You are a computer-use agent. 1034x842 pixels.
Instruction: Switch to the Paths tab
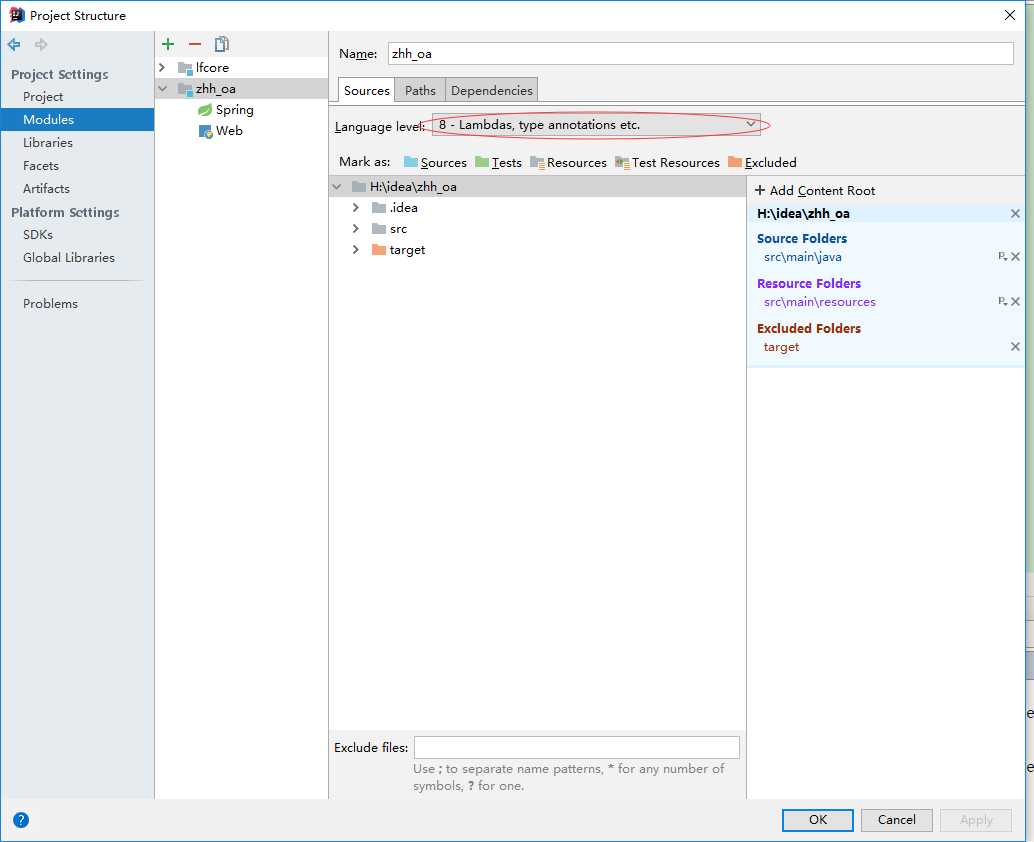[x=420, y=90]
